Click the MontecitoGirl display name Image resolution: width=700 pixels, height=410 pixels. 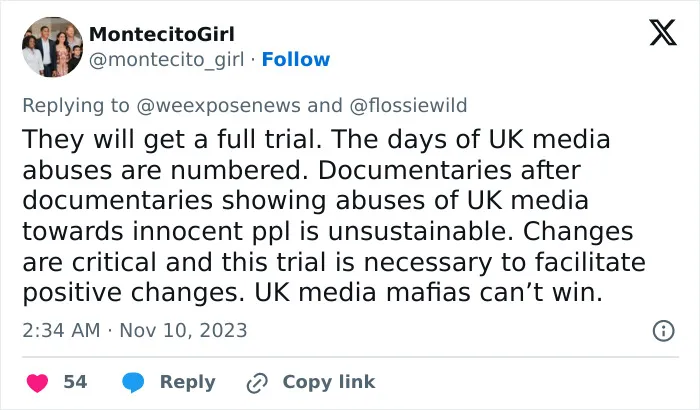(162, 34)
